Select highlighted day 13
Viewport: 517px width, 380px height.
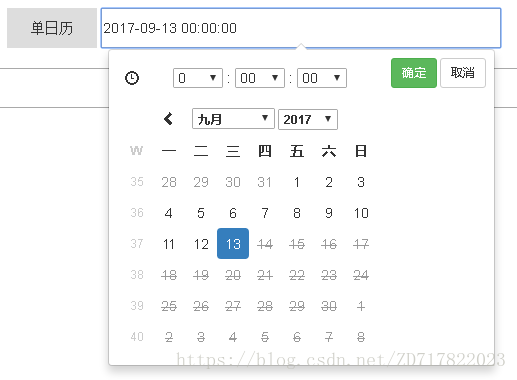click(x=233, y=244)
